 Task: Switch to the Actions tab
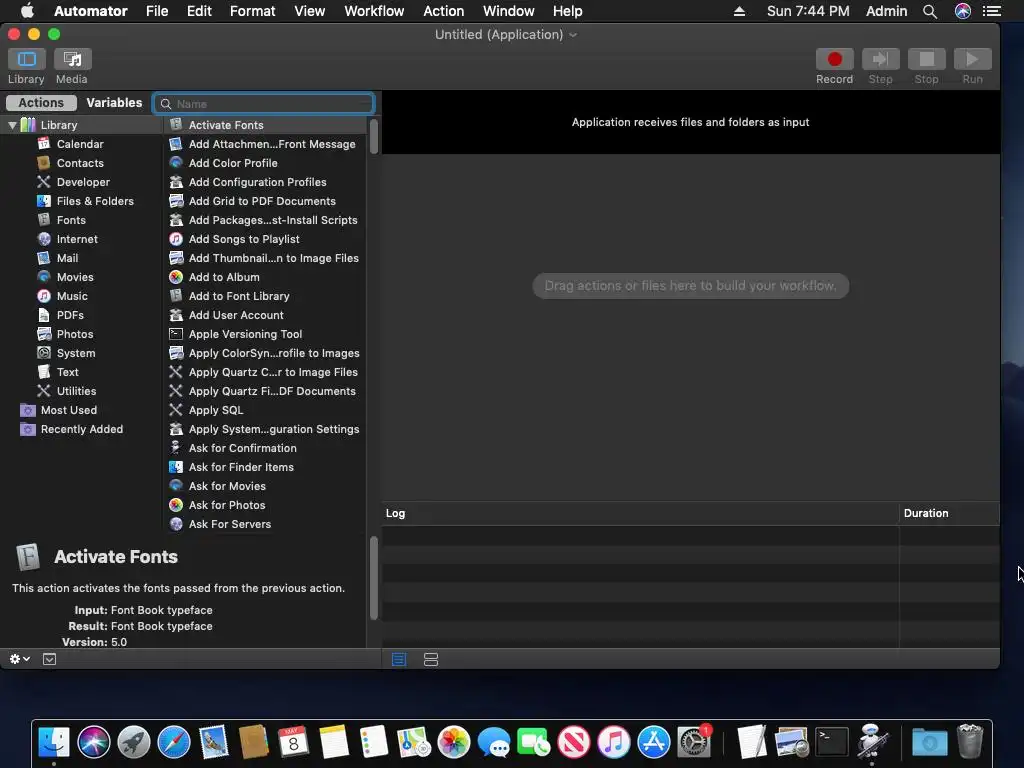point(41,103)
